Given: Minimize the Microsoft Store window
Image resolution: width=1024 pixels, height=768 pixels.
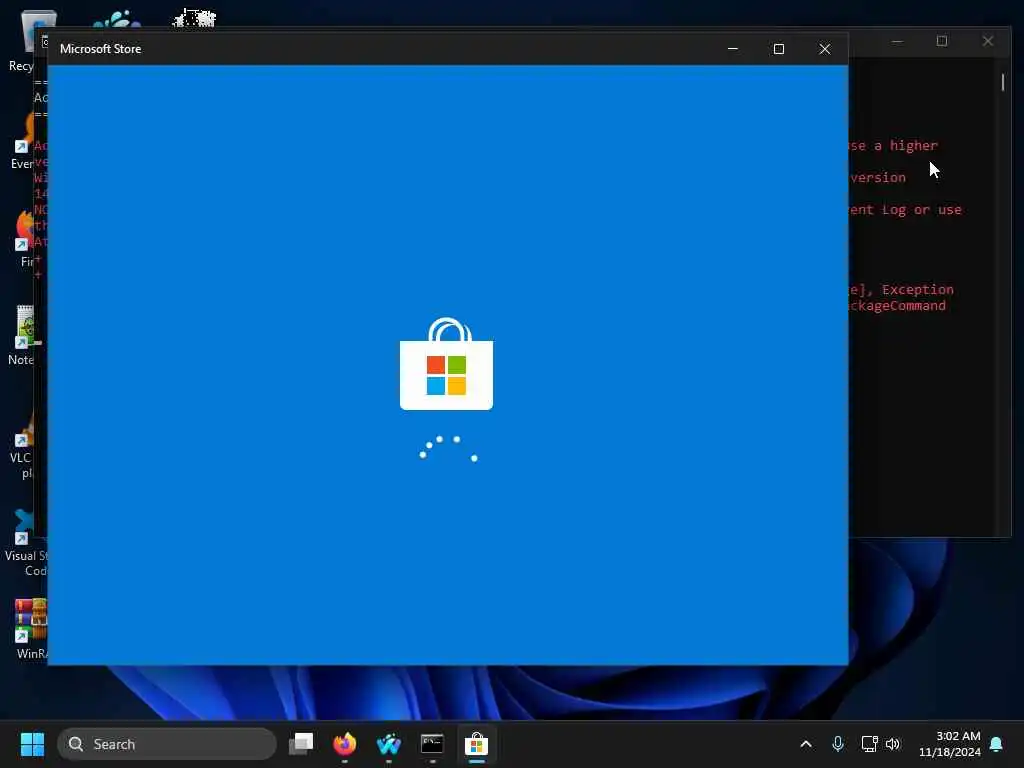Looking at the screenshot, I should (733, 49).
